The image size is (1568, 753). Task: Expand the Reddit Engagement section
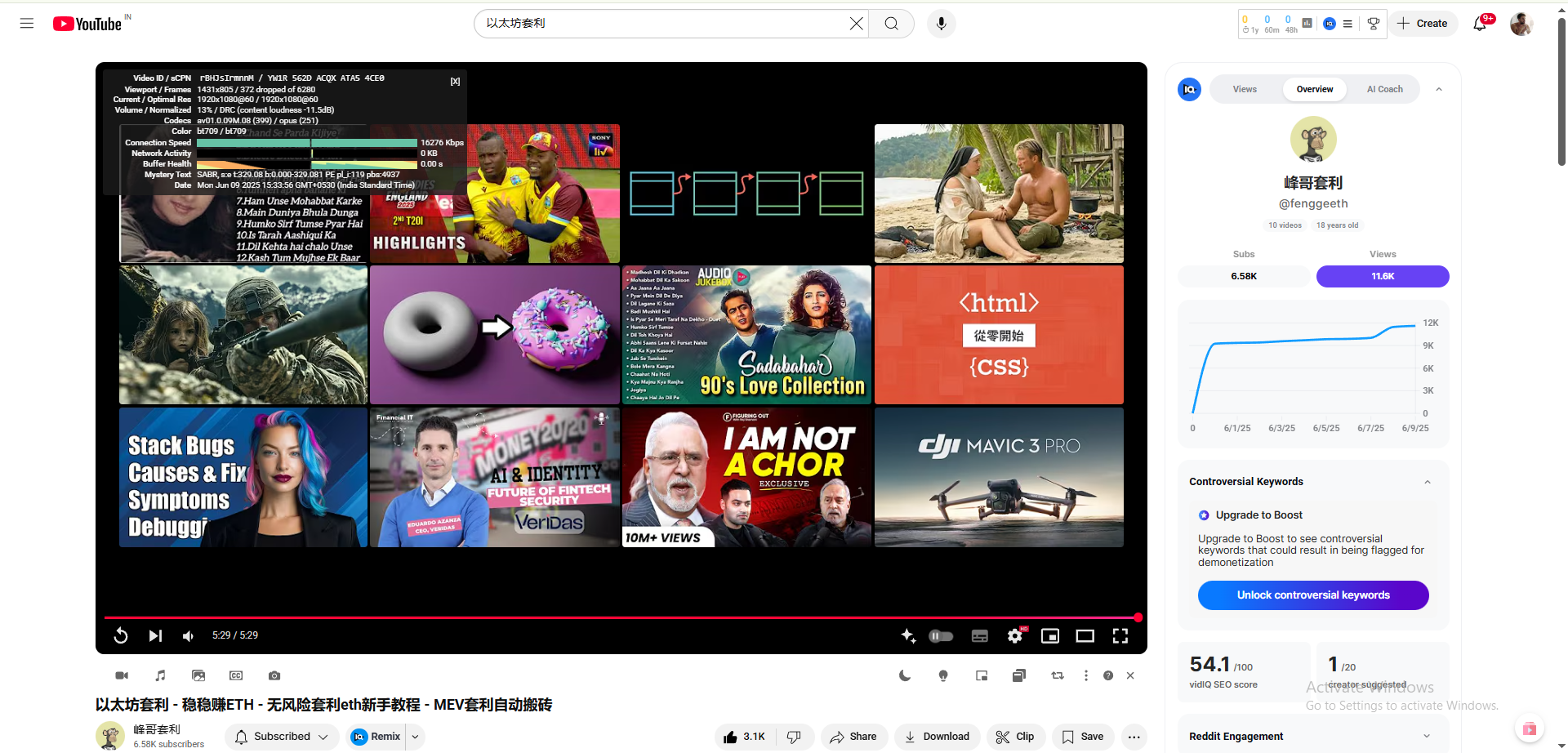coord(1428,736)
